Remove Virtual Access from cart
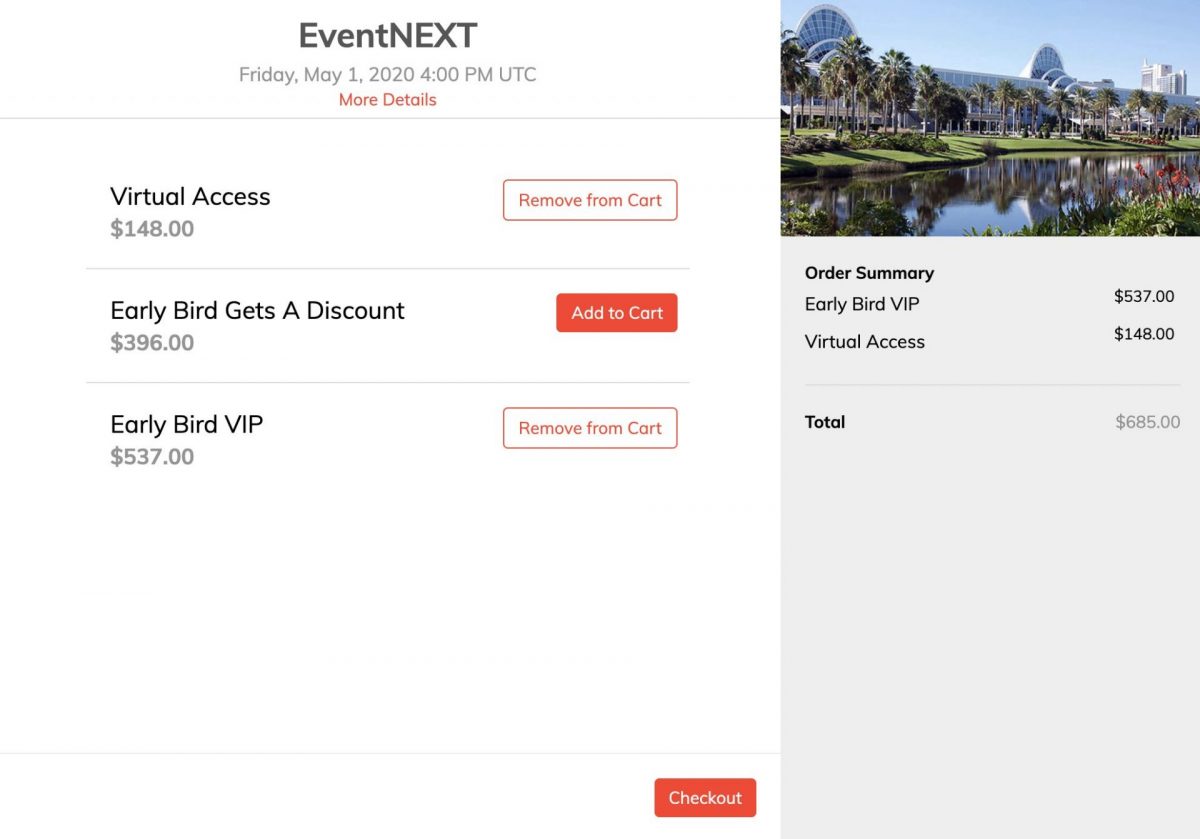Image resolution: width=1200 pixels, height=839 pixels. click(589, 200)
